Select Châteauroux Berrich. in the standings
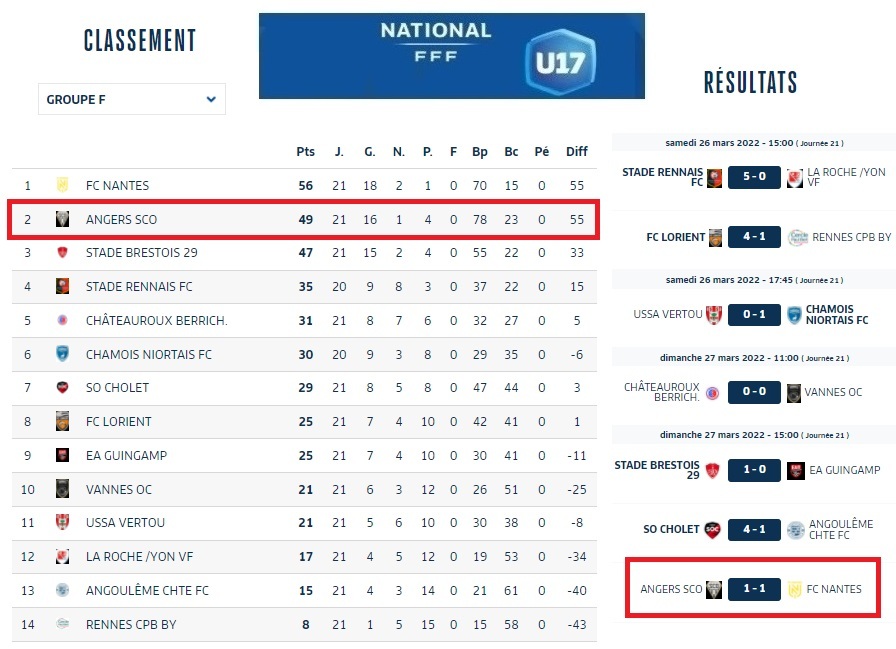The height and width of the screenshot is (649, 896). (156, 320)
